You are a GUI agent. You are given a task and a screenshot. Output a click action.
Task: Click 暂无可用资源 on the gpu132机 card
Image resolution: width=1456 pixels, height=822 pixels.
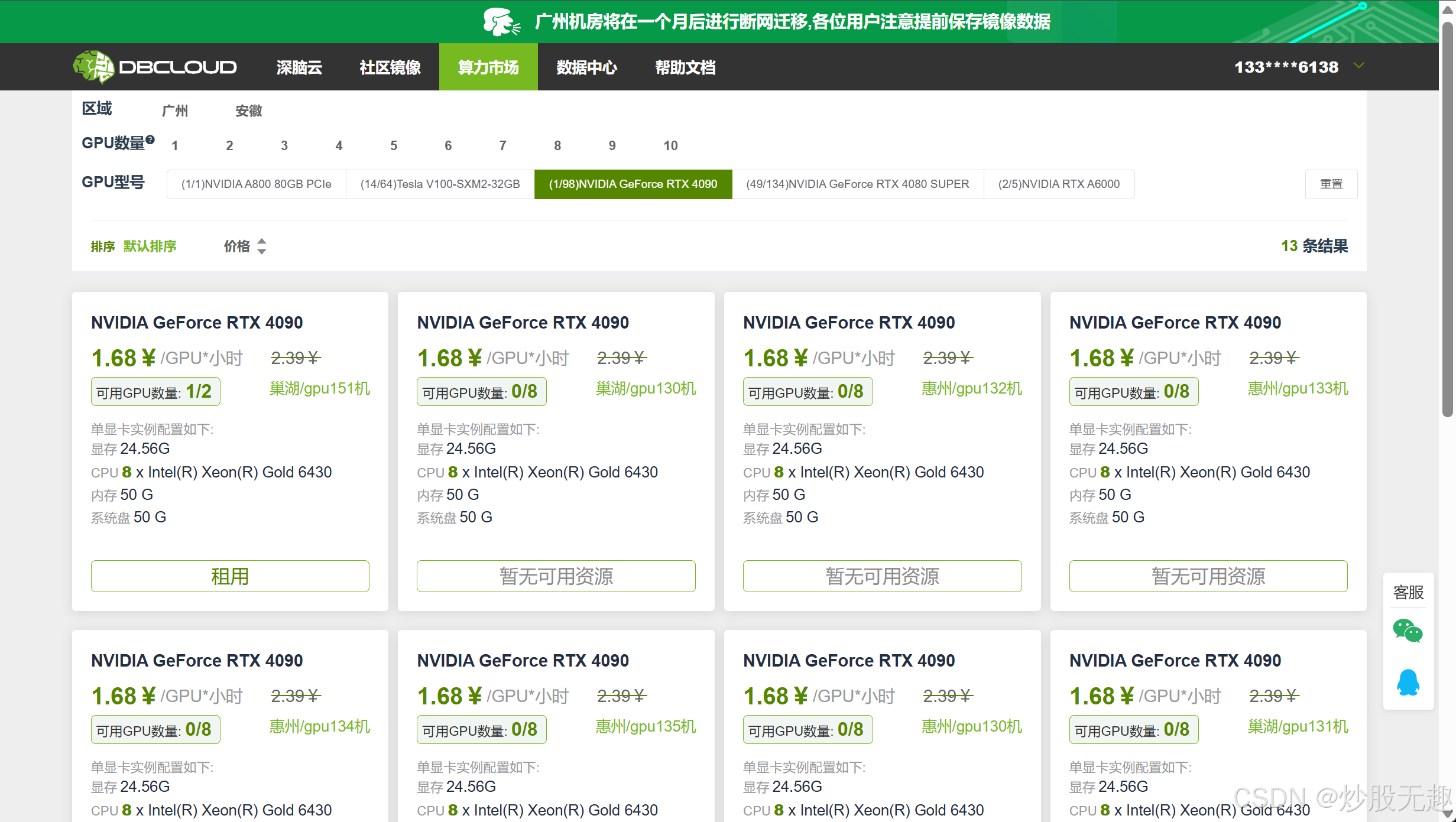point(883,576)
